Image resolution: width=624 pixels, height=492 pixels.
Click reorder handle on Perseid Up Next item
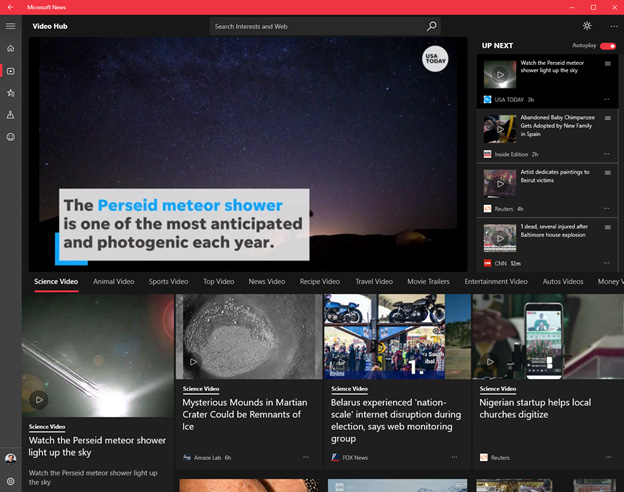click(608, 64)
